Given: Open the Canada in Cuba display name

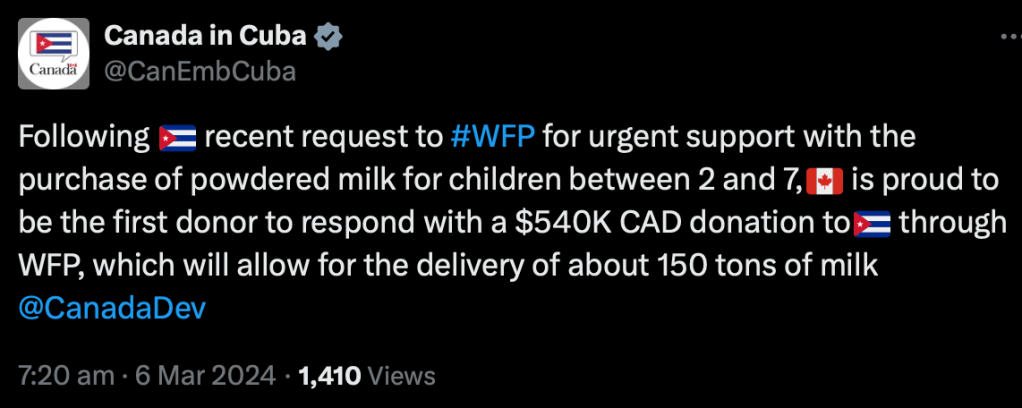Looking at the screenshot, I should (207, 38).
